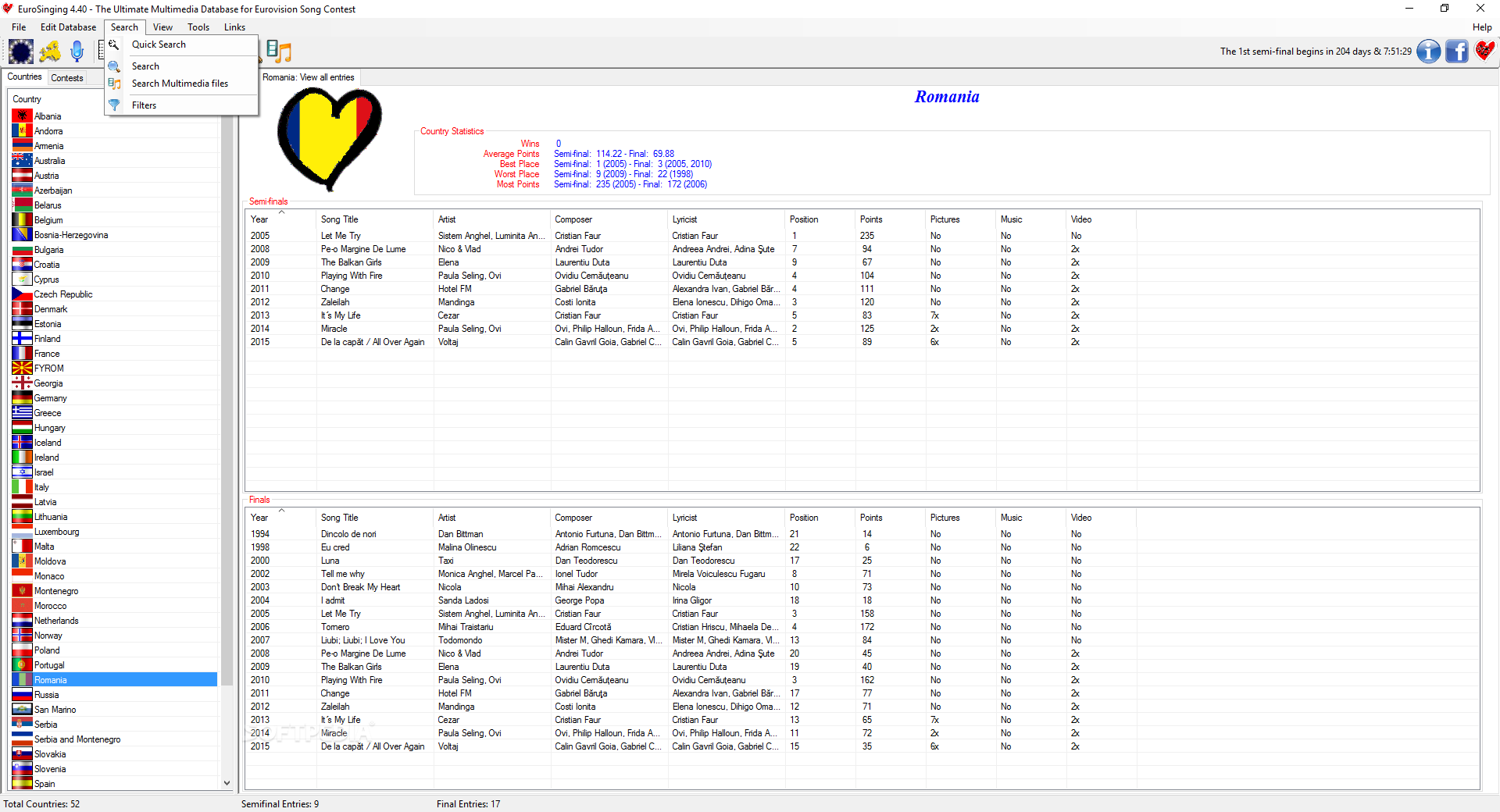Sort semi-finals table by Year column

281,219
